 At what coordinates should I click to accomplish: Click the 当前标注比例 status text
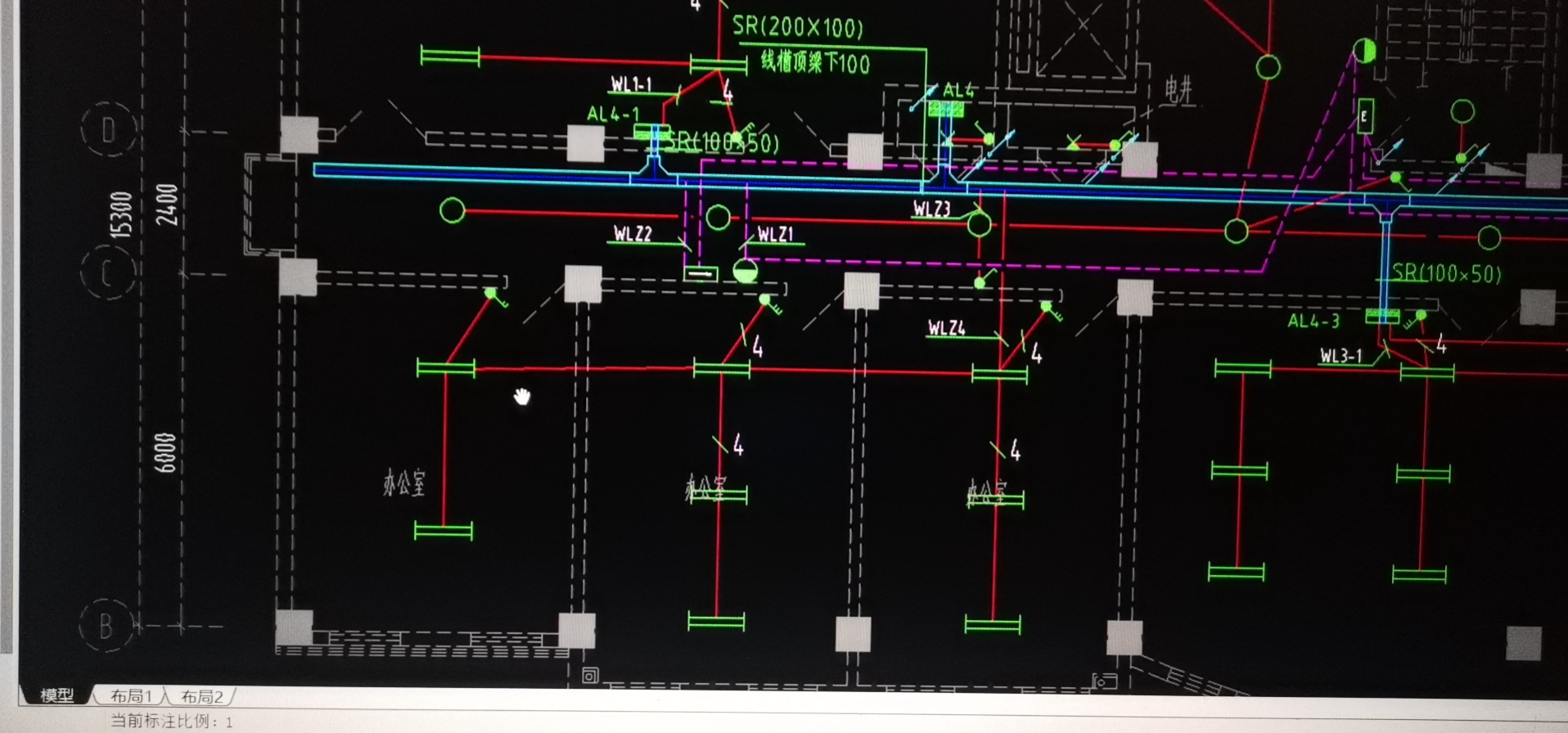click(x=172, y=722)
